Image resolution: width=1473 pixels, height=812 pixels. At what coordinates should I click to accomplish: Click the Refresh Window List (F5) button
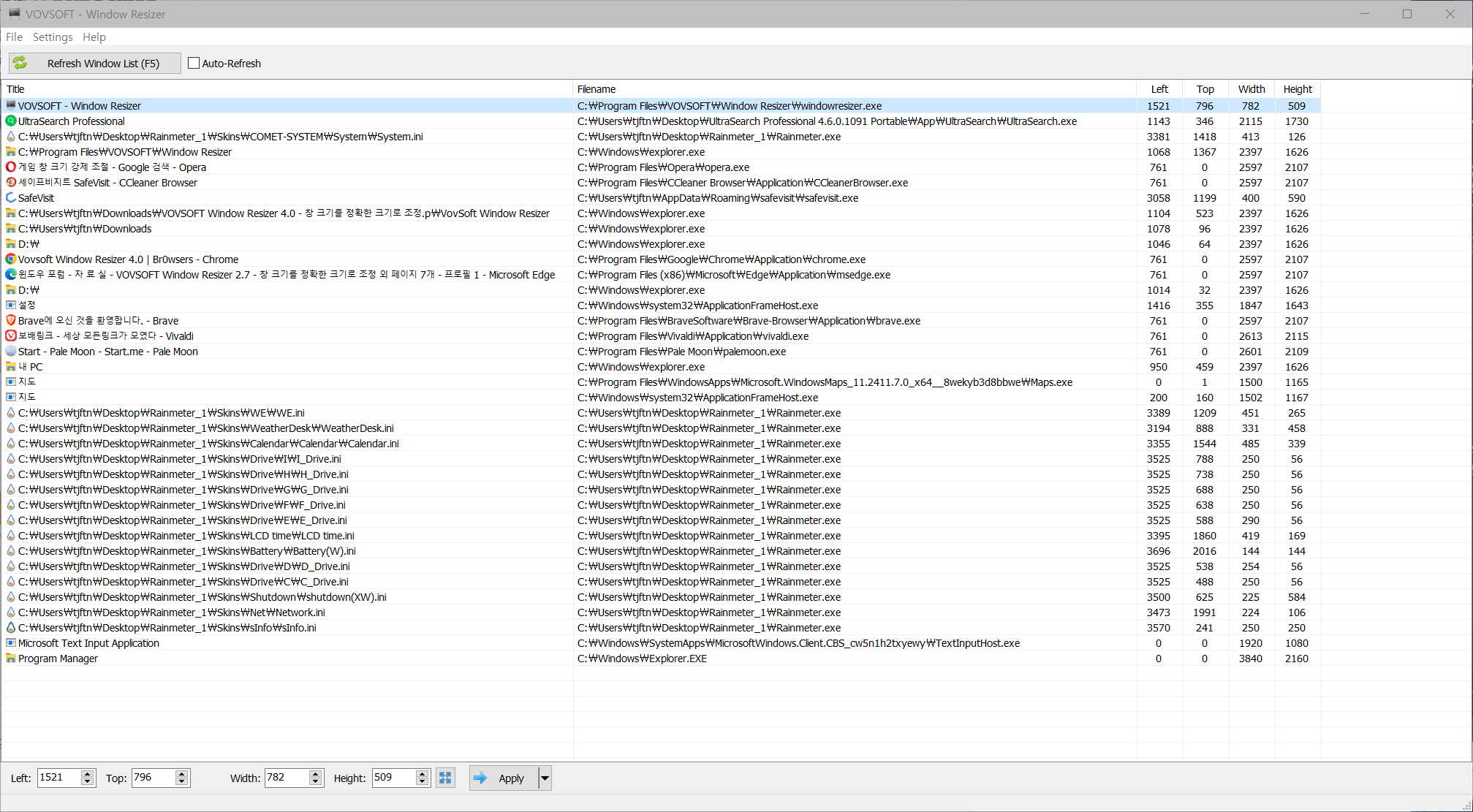pos(95,64)
